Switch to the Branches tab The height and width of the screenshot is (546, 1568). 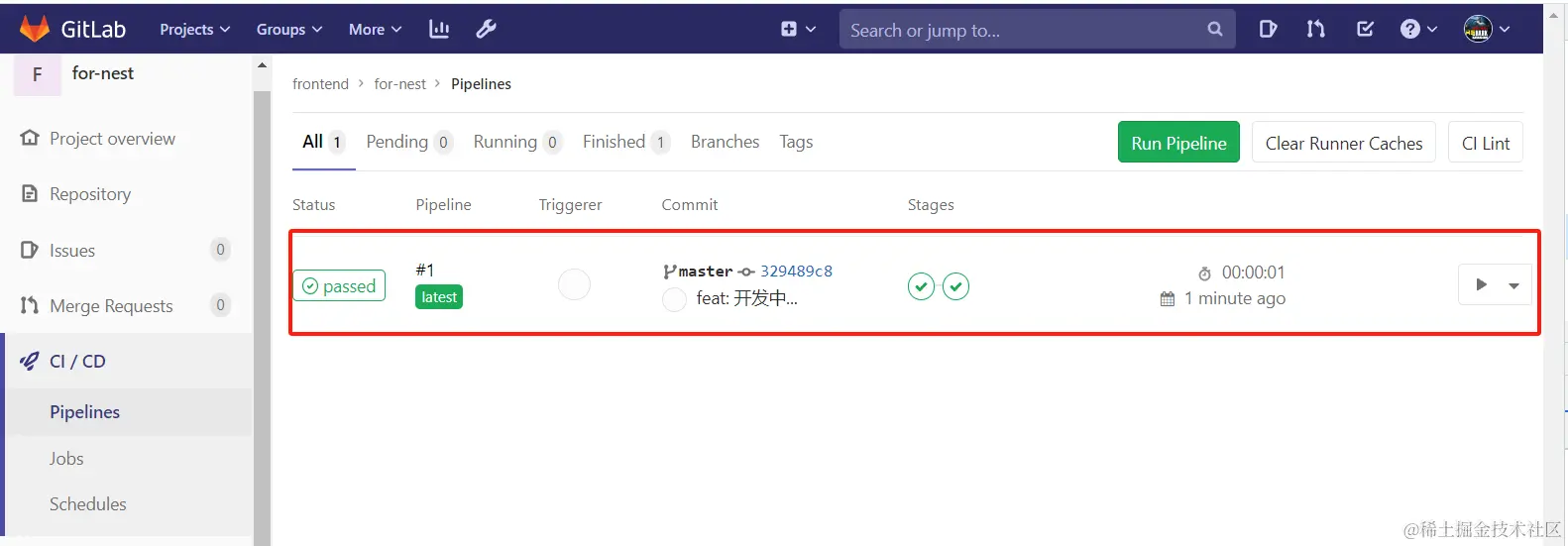point(725,142)
